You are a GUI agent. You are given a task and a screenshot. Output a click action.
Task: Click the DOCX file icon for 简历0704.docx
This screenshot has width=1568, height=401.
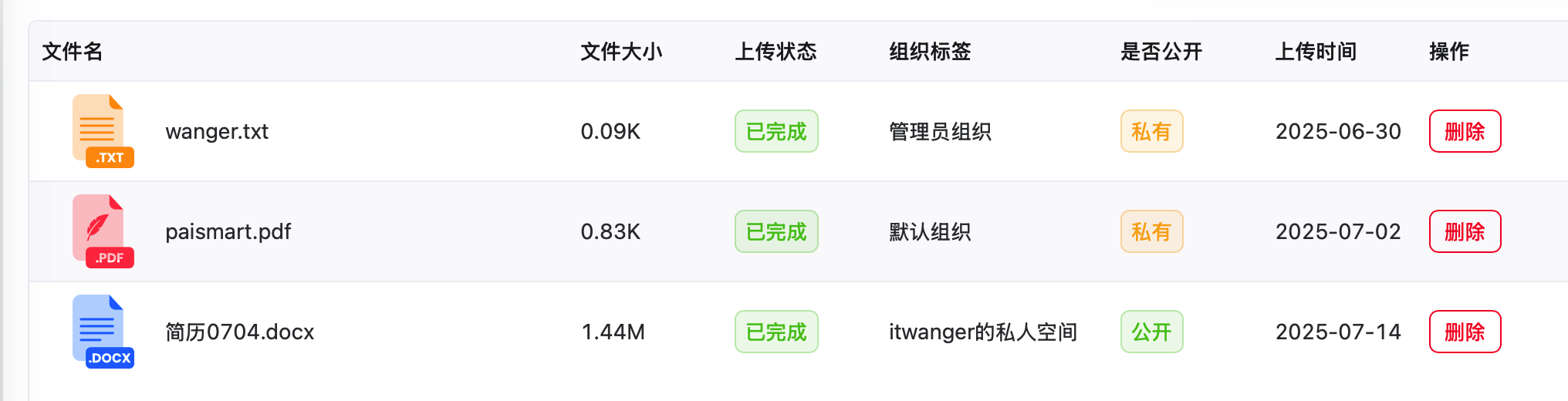click(103, 332)
